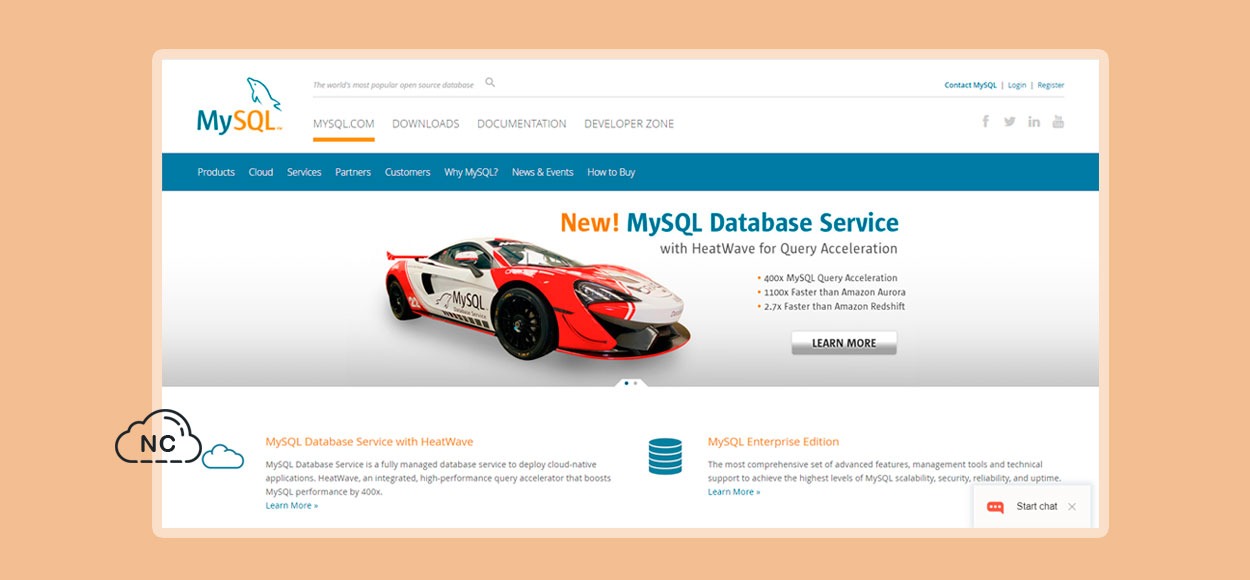Click the New! MySQL Database Service headline
The height and width of the screenshot is (580, 1250).
(x=729, y=222)
